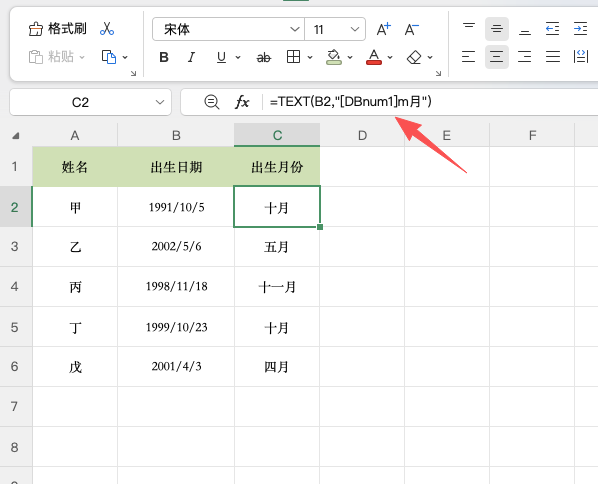Click the 姓名 header cell
Screen dimensions: 598x484
[x=75, y=167]
